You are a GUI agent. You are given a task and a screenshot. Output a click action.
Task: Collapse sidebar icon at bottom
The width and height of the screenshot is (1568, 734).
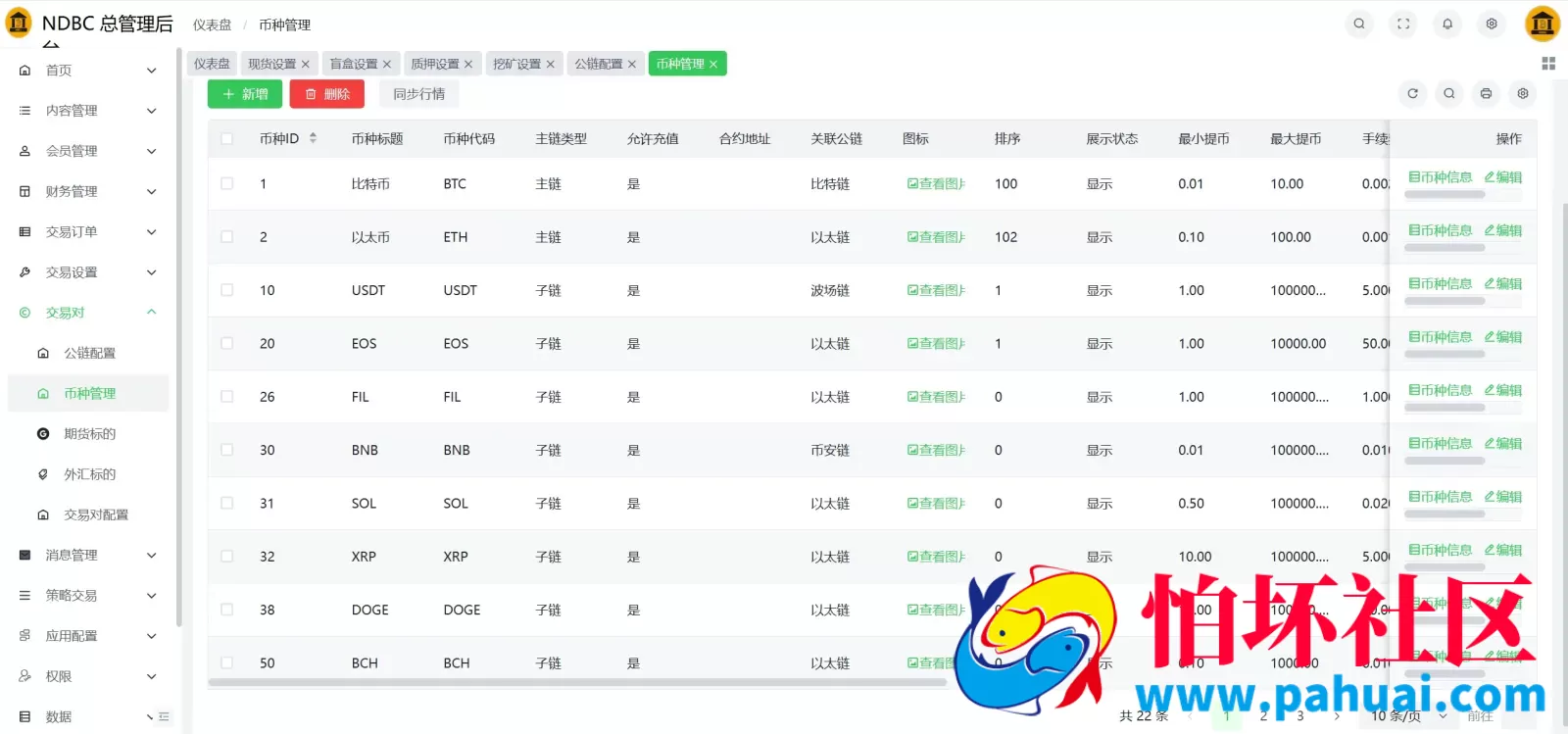pyautogui.click(x=164, y=716)
